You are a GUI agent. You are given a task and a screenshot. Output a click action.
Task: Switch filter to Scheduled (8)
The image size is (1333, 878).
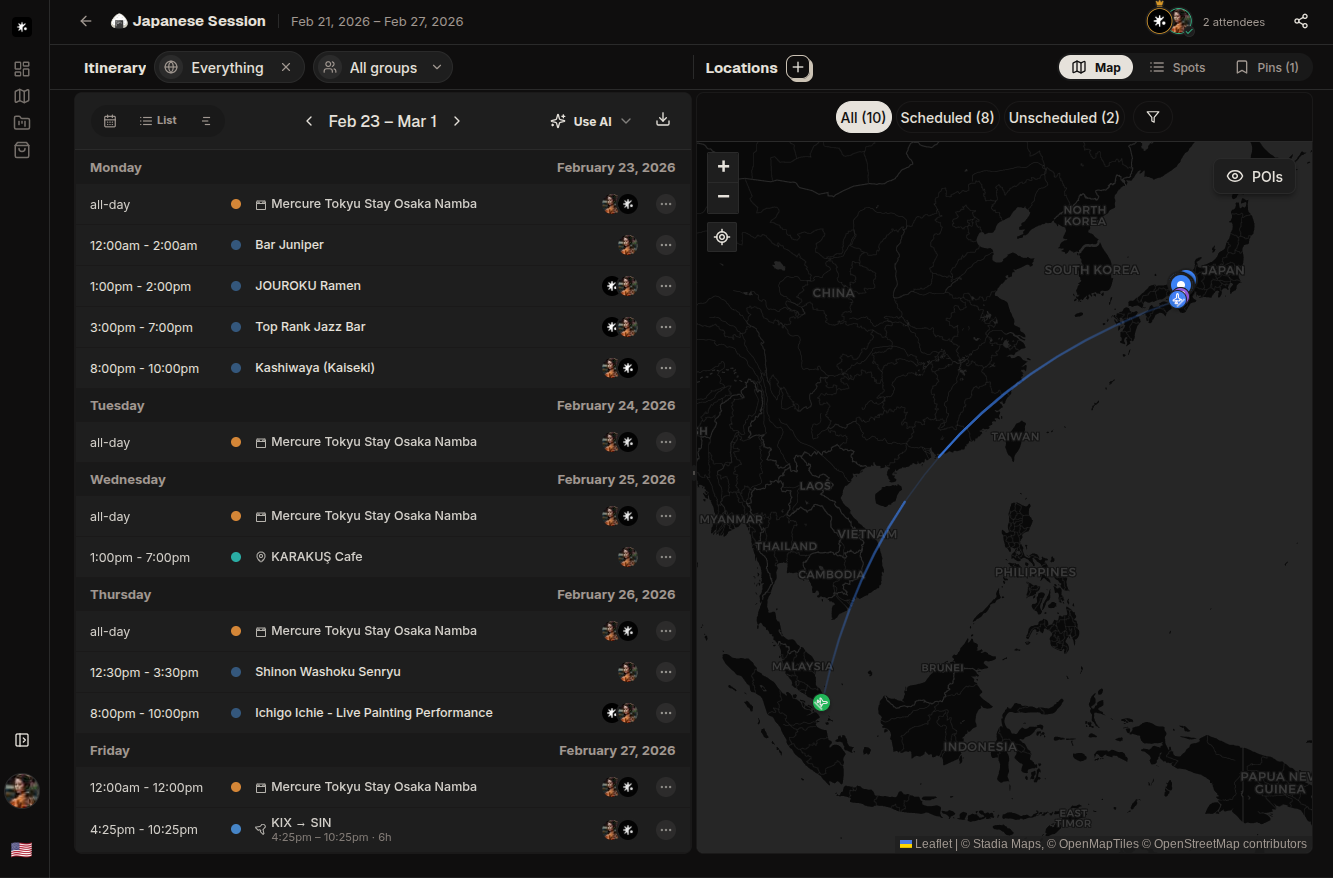click(x=946, y=117)
